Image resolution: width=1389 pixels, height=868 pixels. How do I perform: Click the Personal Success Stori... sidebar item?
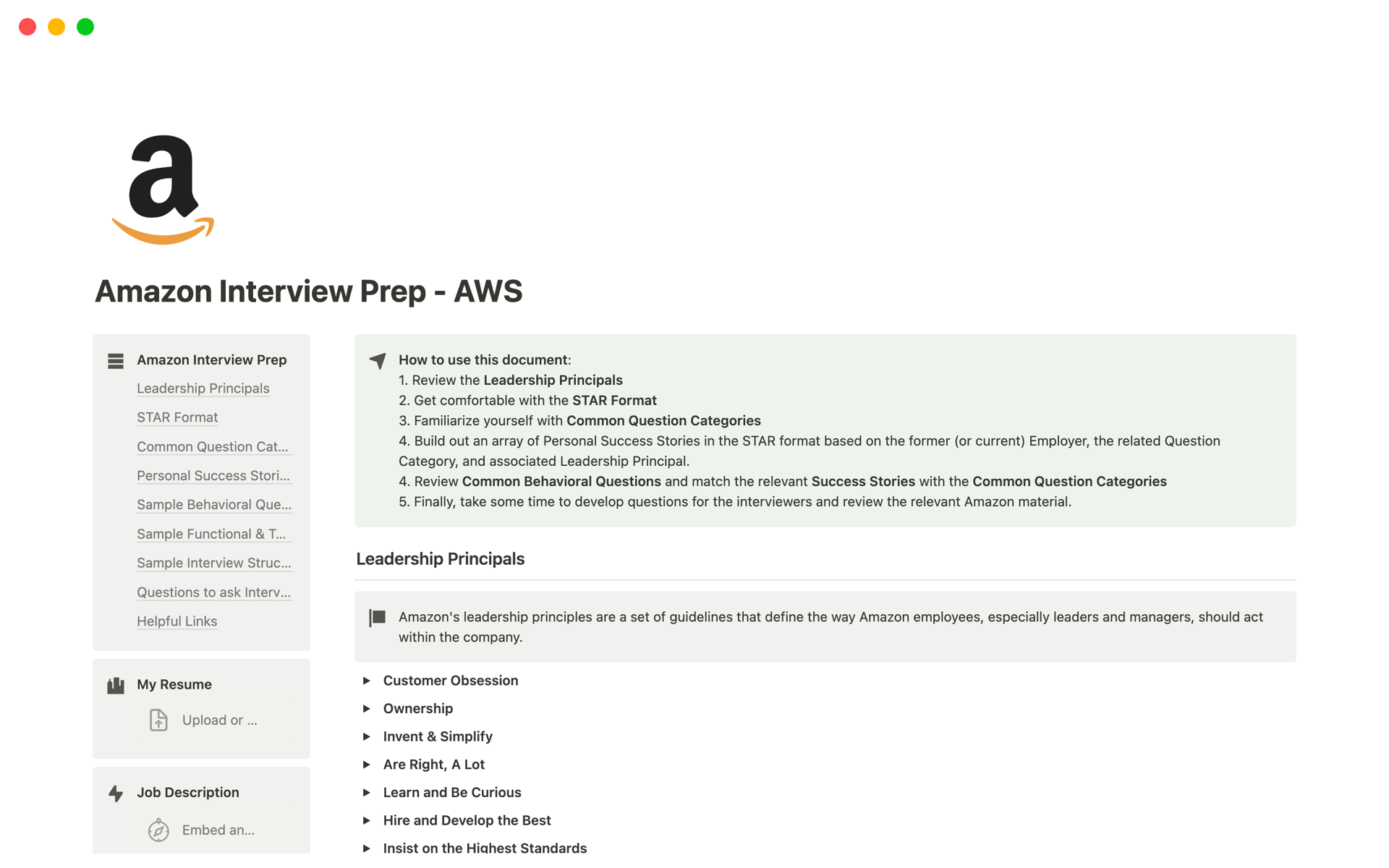214,475
